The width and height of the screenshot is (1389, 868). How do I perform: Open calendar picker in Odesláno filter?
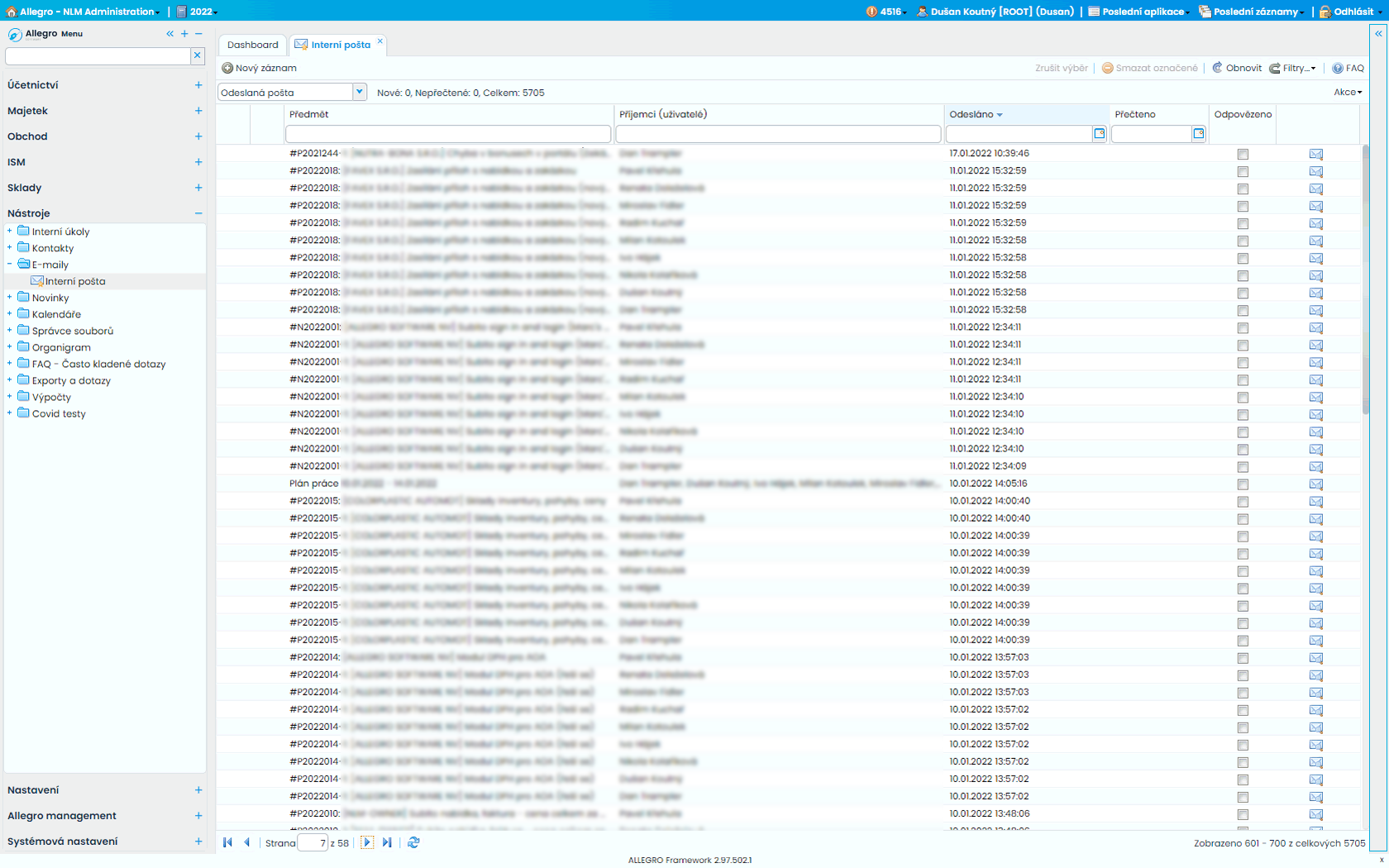click(1099, 134)
